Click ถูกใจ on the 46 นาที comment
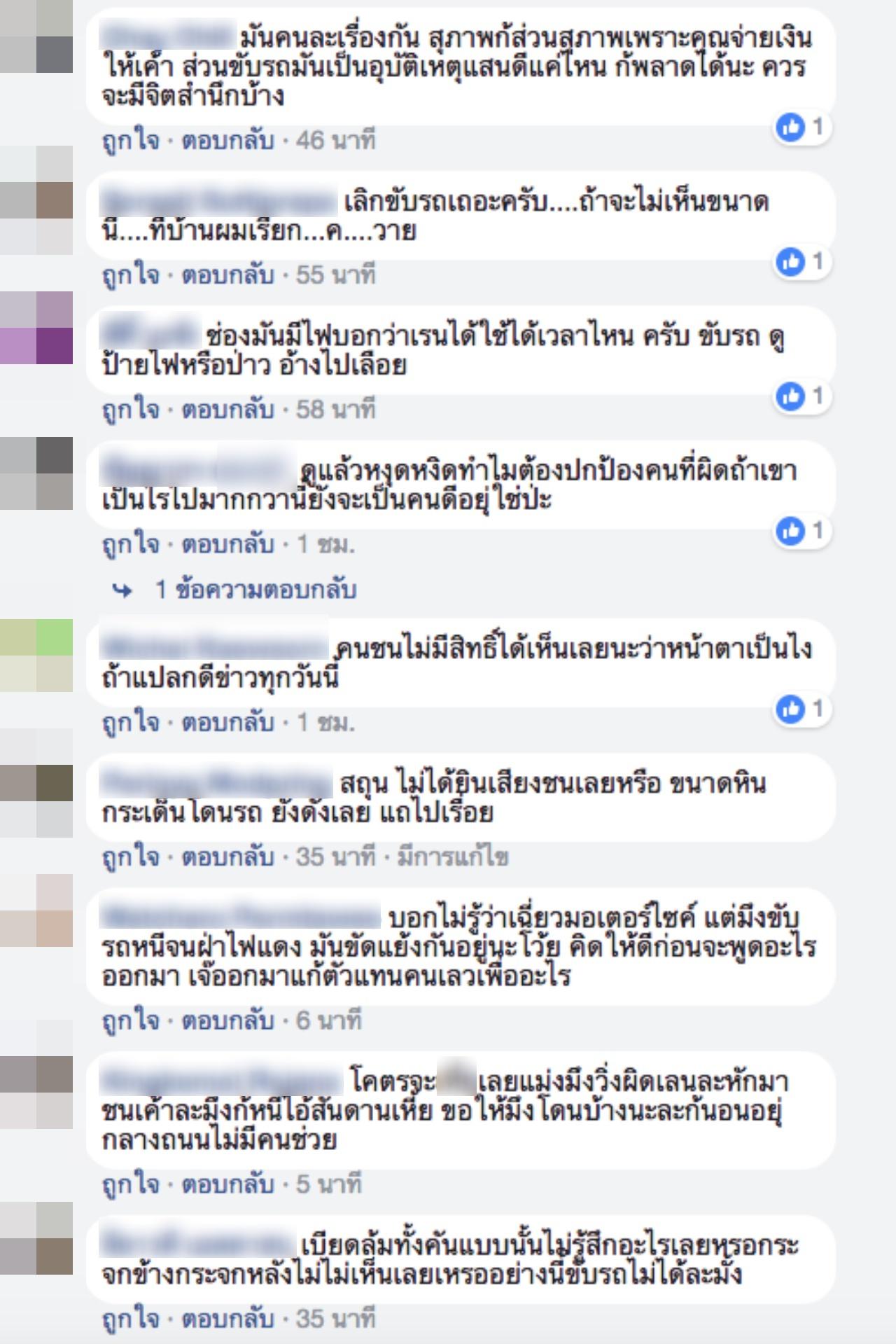 (x=130, y=141)
